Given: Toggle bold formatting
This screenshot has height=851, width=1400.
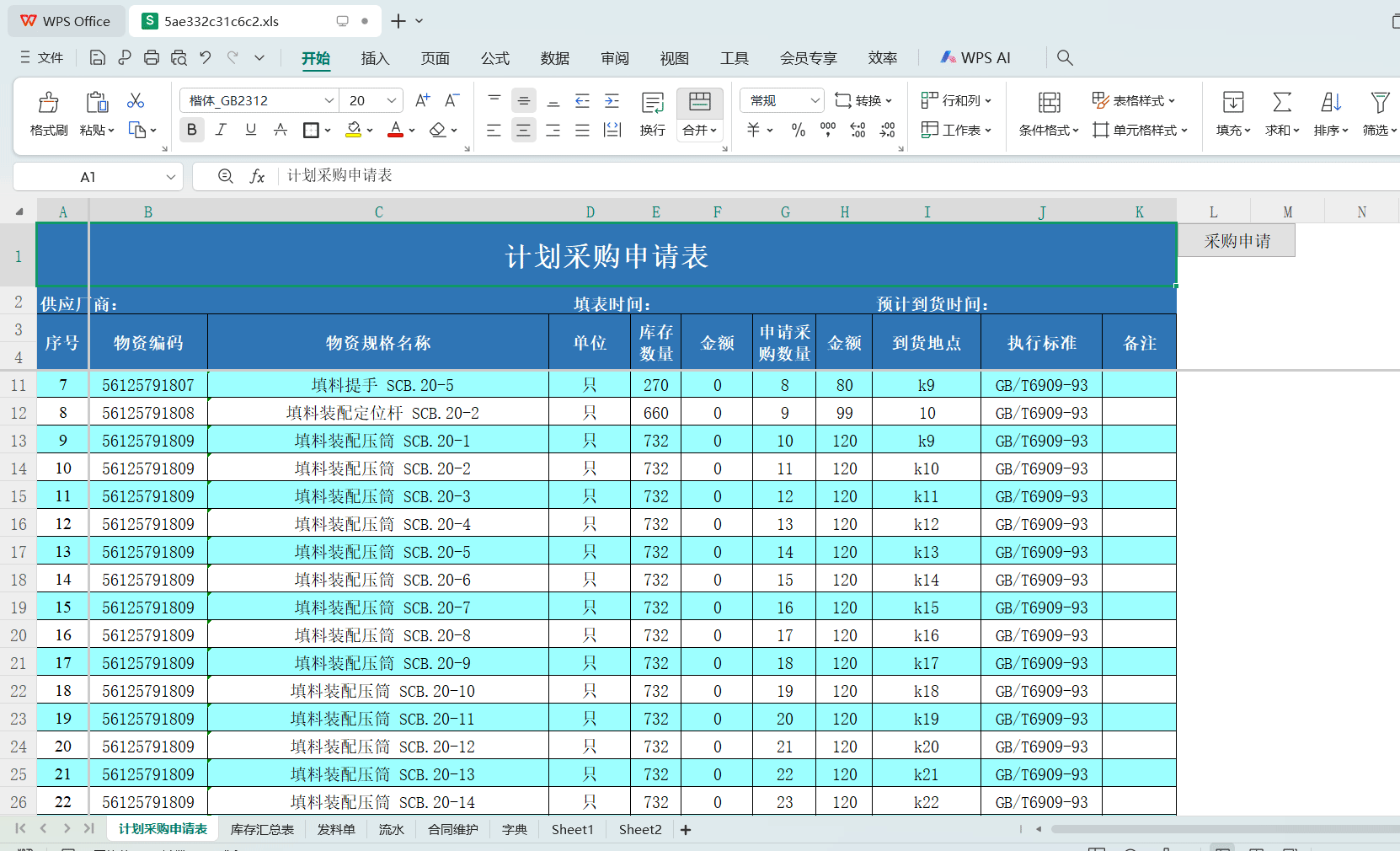Looking at the screenshot, I should pyautogui.click(x=192, y=130).
